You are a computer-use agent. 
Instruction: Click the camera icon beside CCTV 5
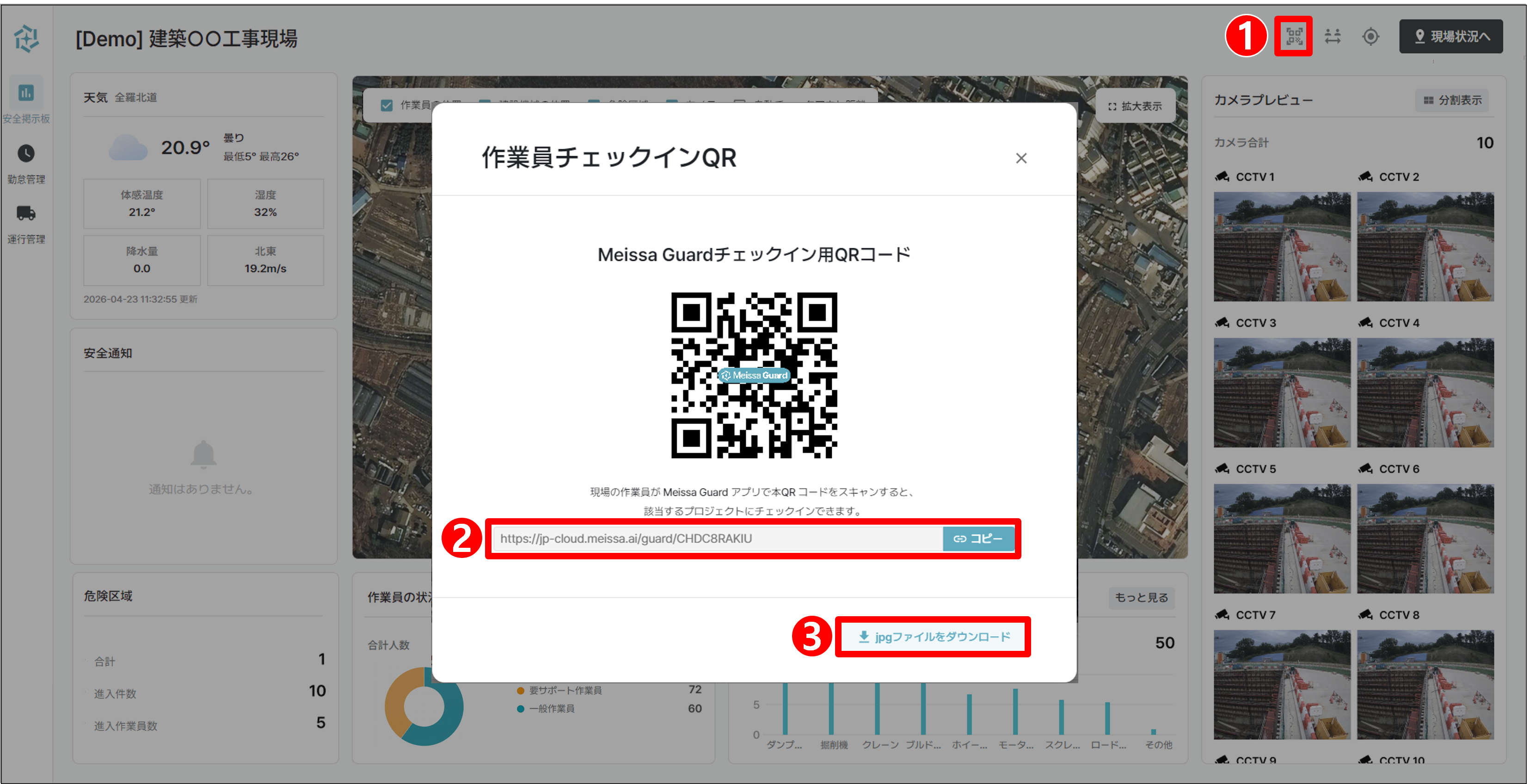click(1223, 469)
